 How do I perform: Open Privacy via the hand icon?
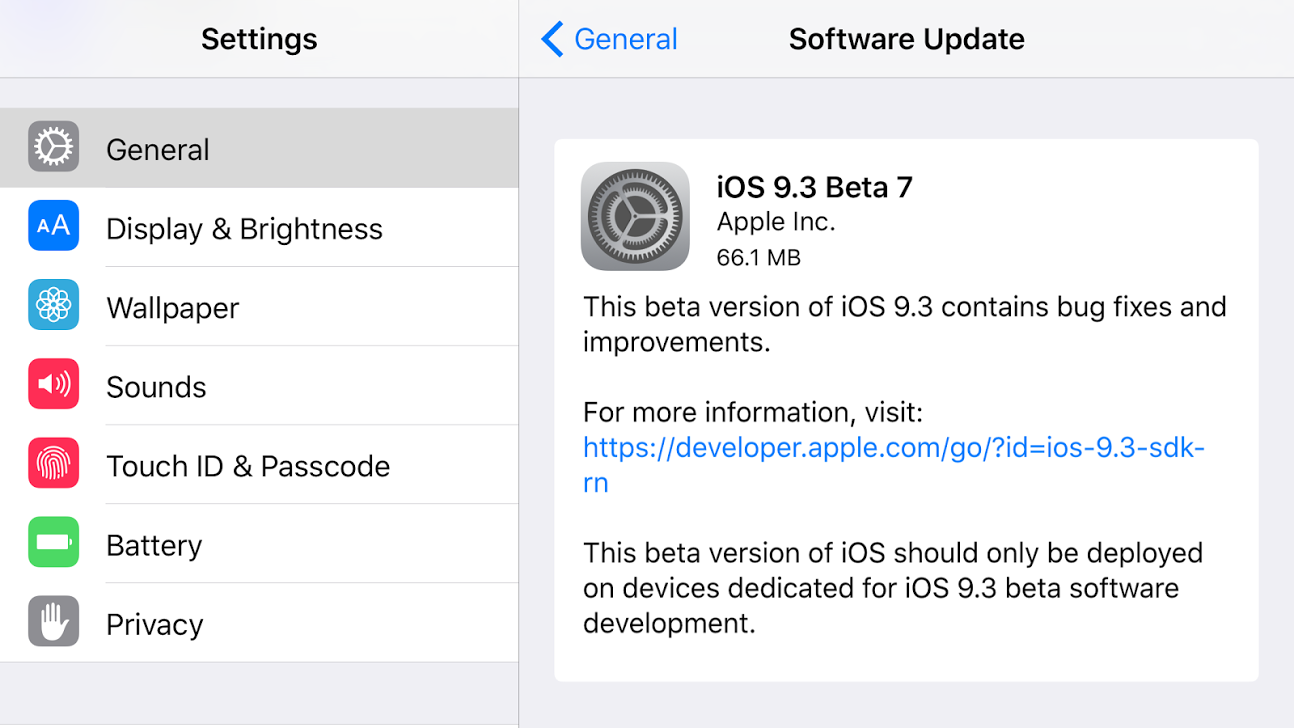53,622
